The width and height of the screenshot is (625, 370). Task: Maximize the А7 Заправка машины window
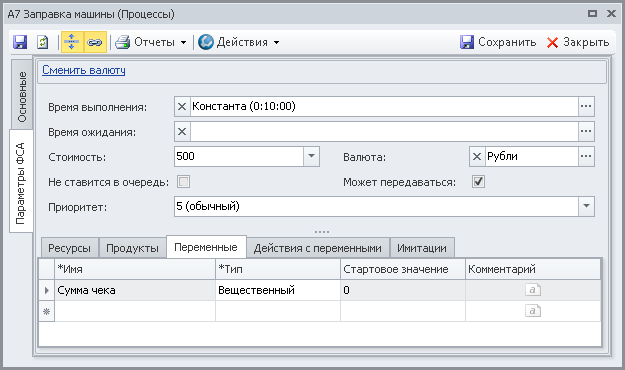[593, 14]
